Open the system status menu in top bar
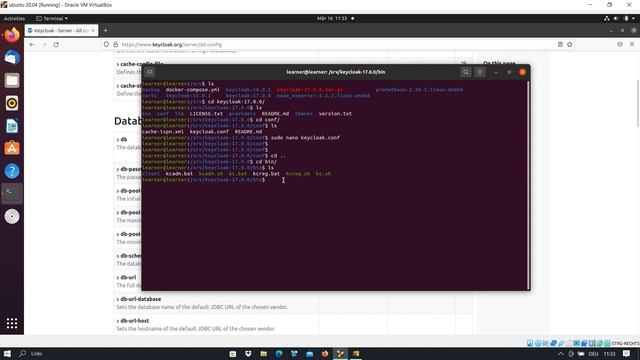The height and width of the screenshot is (360, 640). pyautogui.click(x=620, y=18)
